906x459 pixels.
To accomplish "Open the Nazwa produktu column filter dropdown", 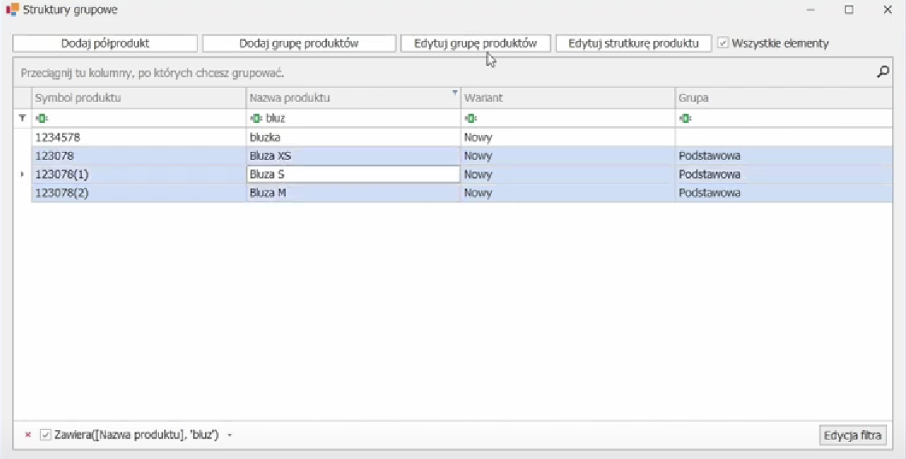I will (x=454, y=93).
